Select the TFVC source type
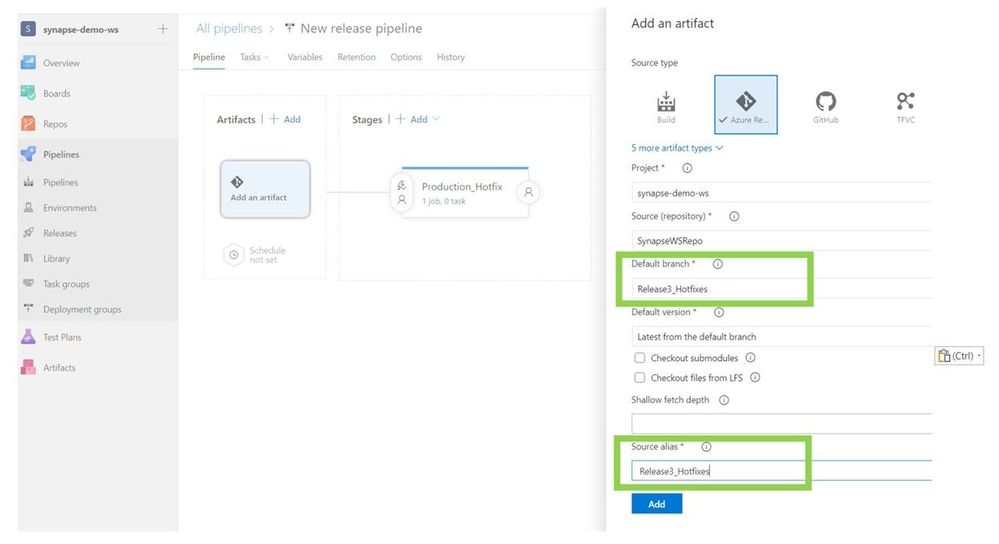 [905, 106]
